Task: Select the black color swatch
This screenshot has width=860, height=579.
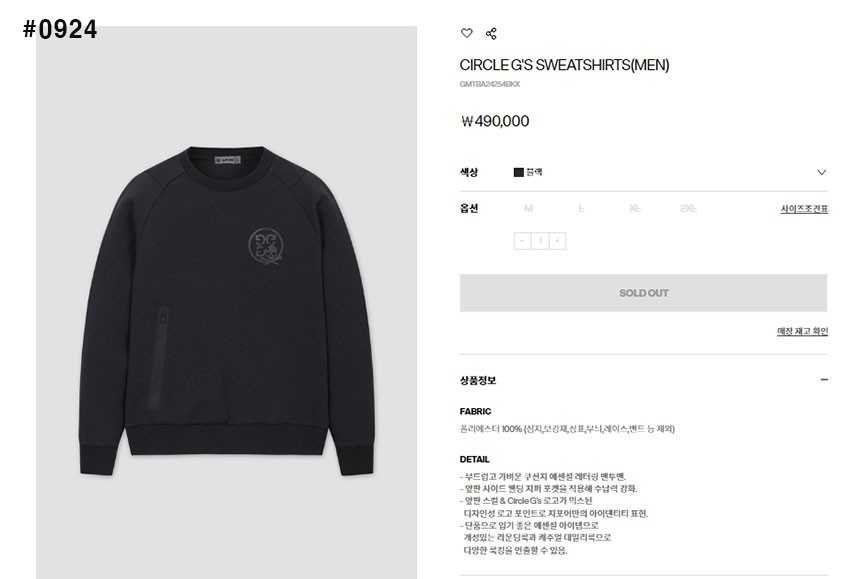Action: [518, 172]
